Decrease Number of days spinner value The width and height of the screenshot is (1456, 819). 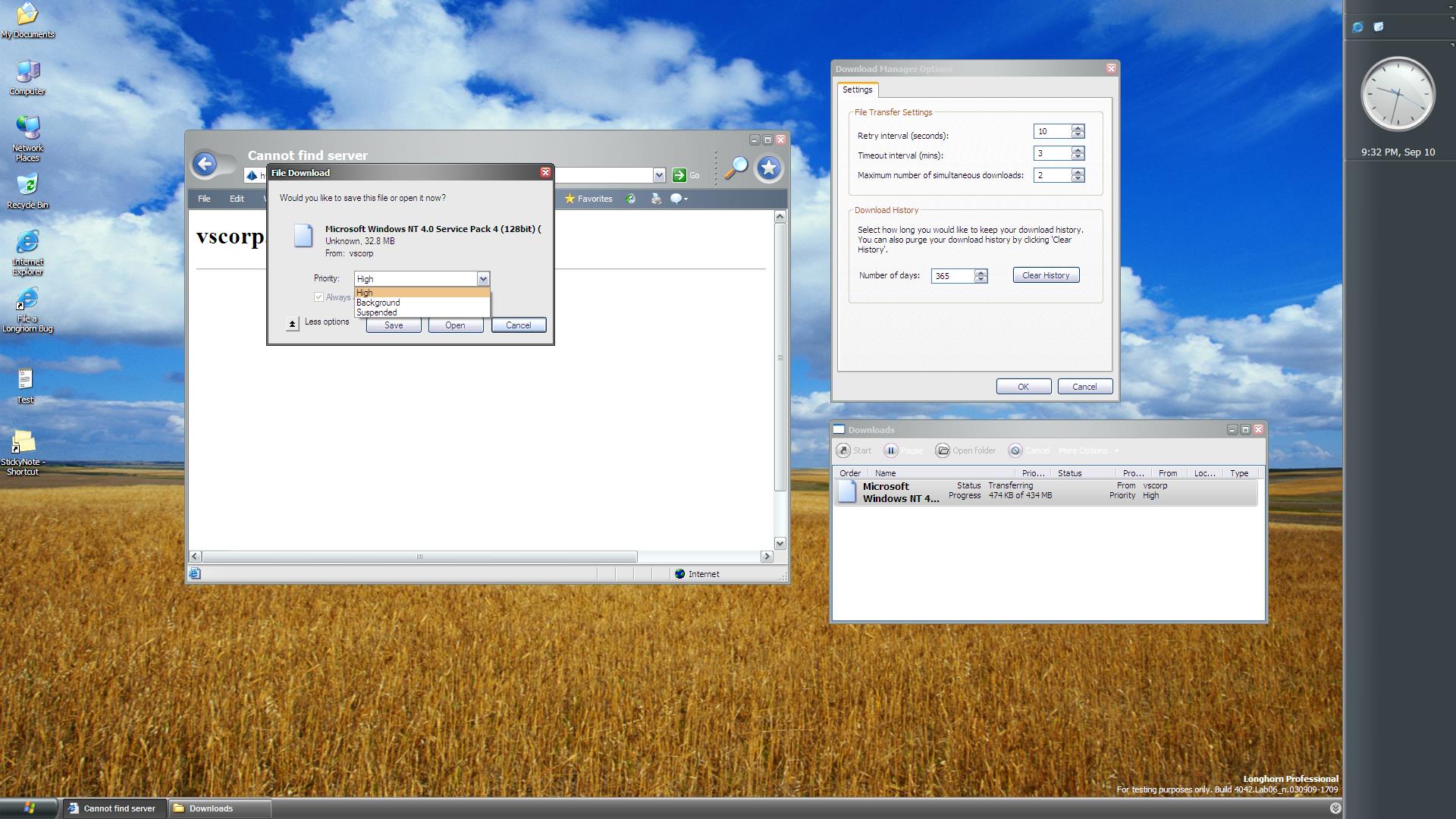point(981,279)
